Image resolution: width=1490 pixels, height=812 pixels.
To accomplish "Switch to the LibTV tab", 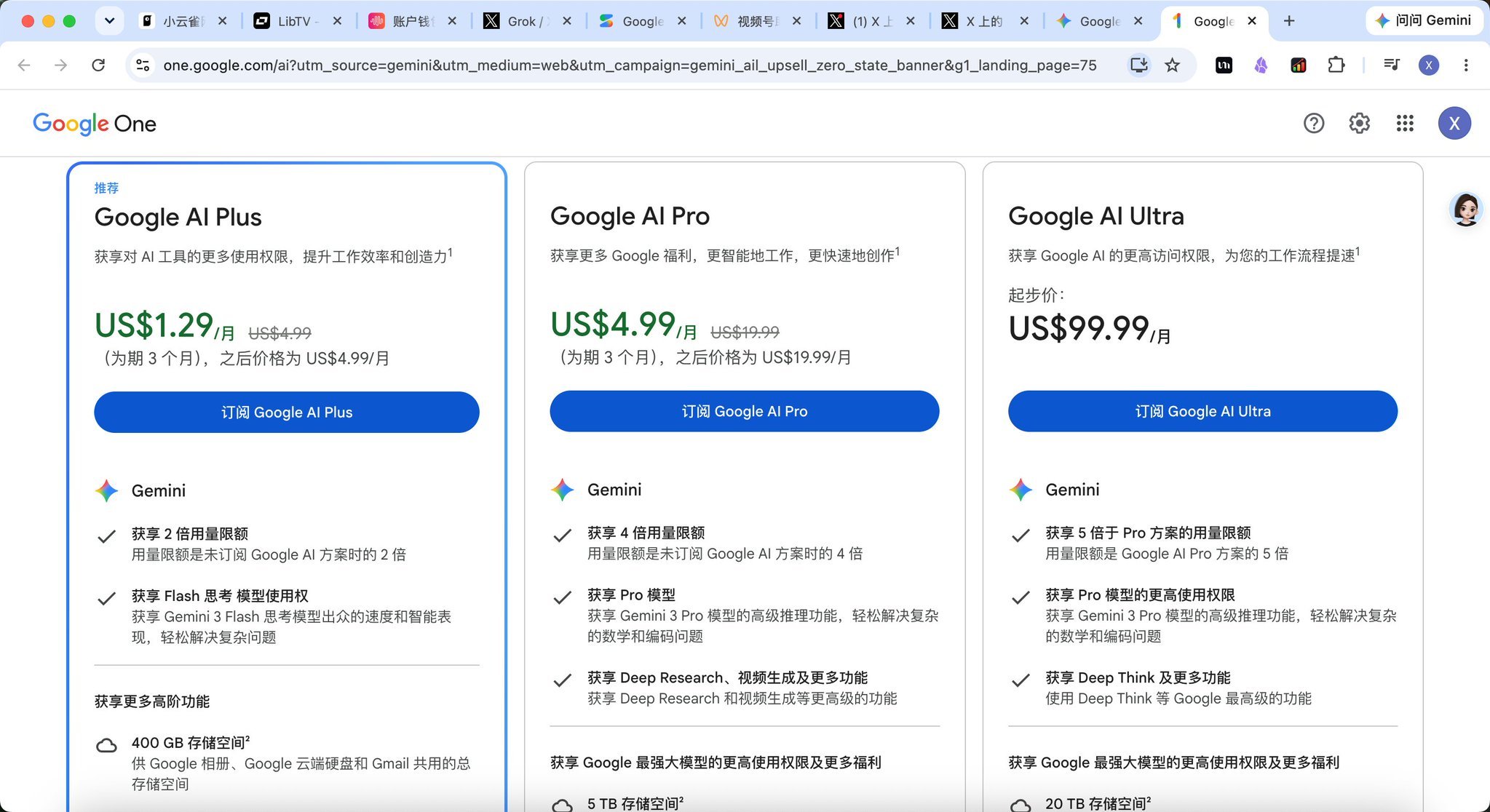I will coord(291,21).
